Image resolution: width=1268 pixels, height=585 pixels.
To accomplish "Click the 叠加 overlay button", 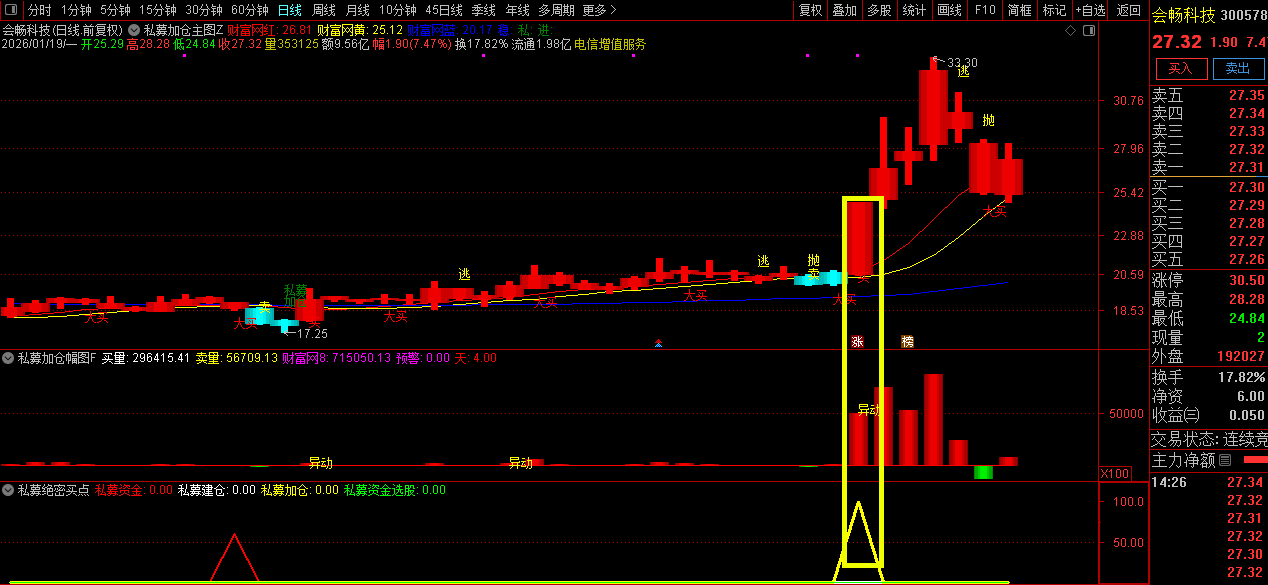I will (x=844, y=10).
